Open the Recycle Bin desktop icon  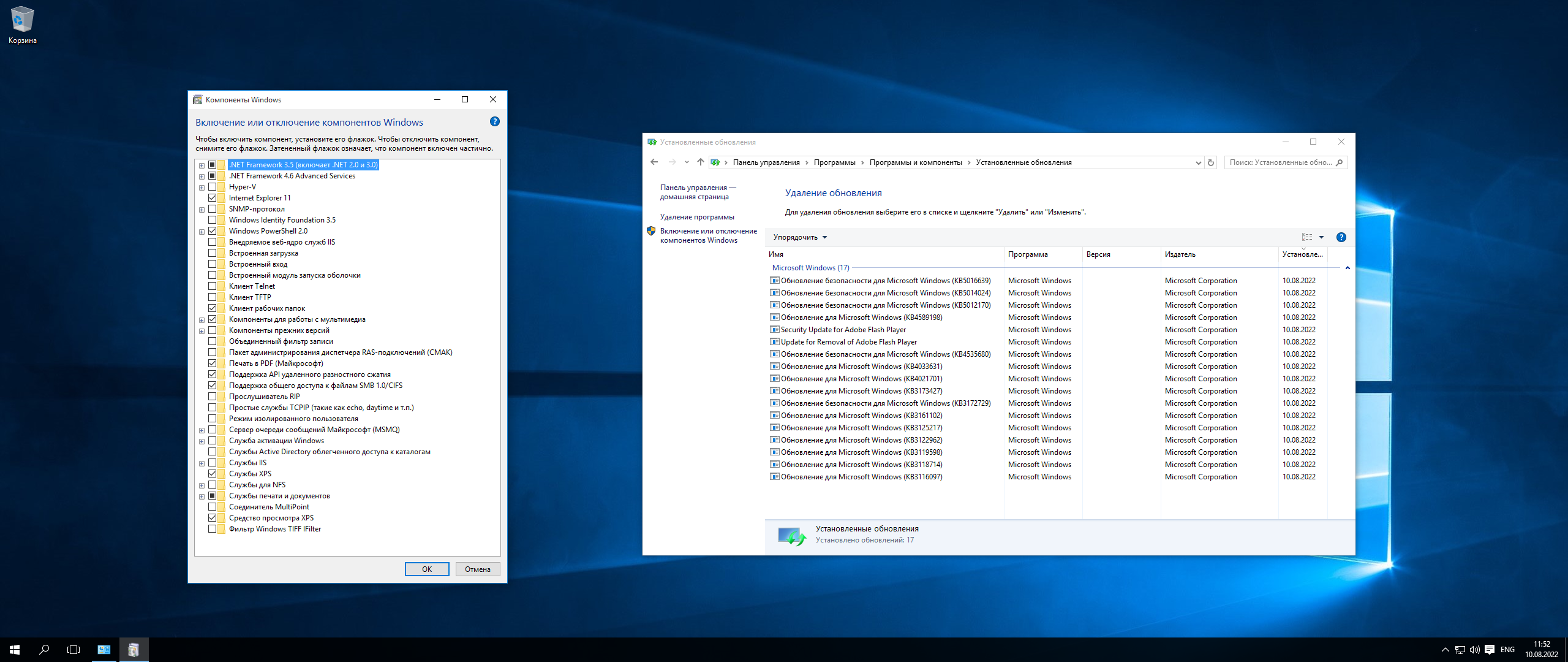pyautogui.click(x=22, y=25)
